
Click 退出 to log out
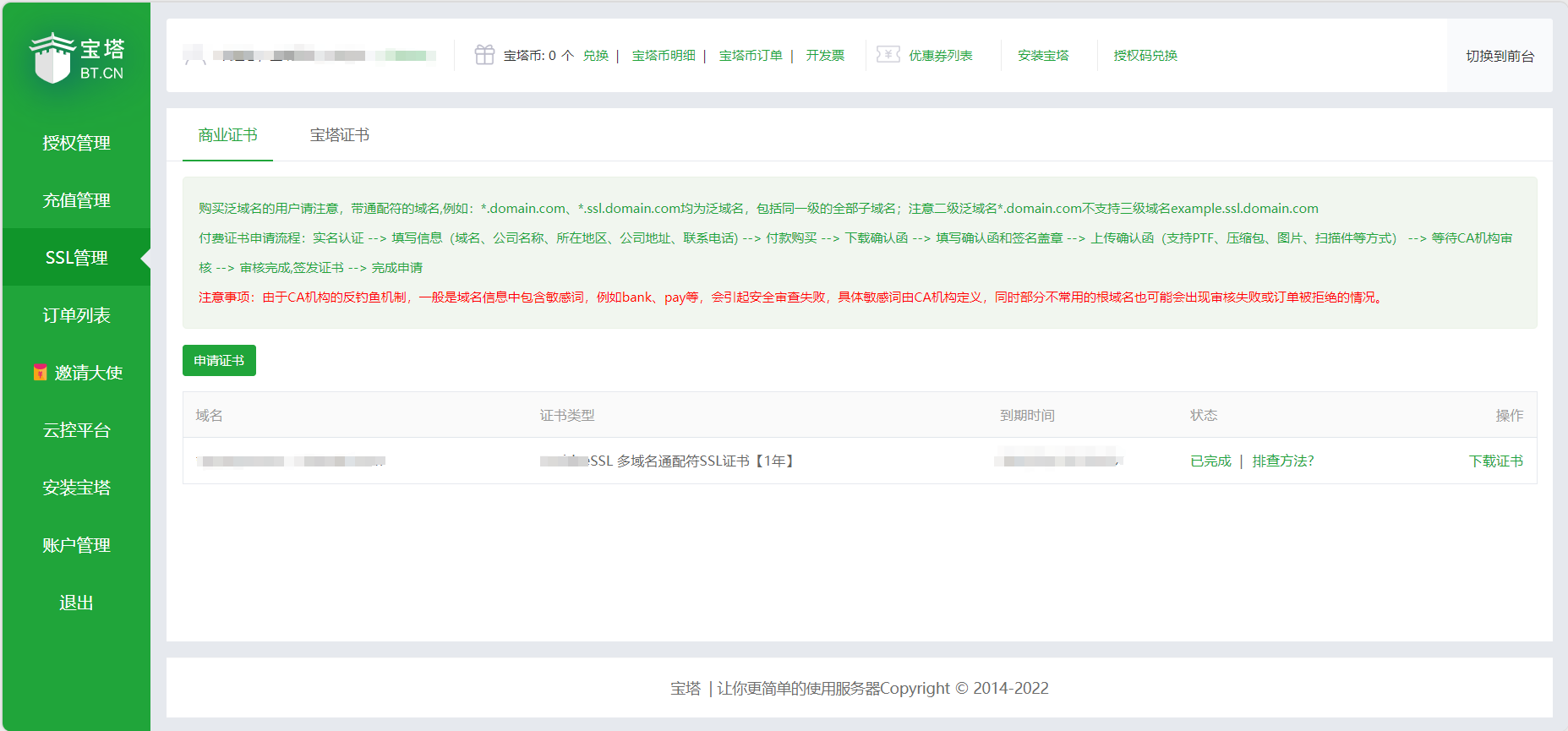tap(77, 603)
